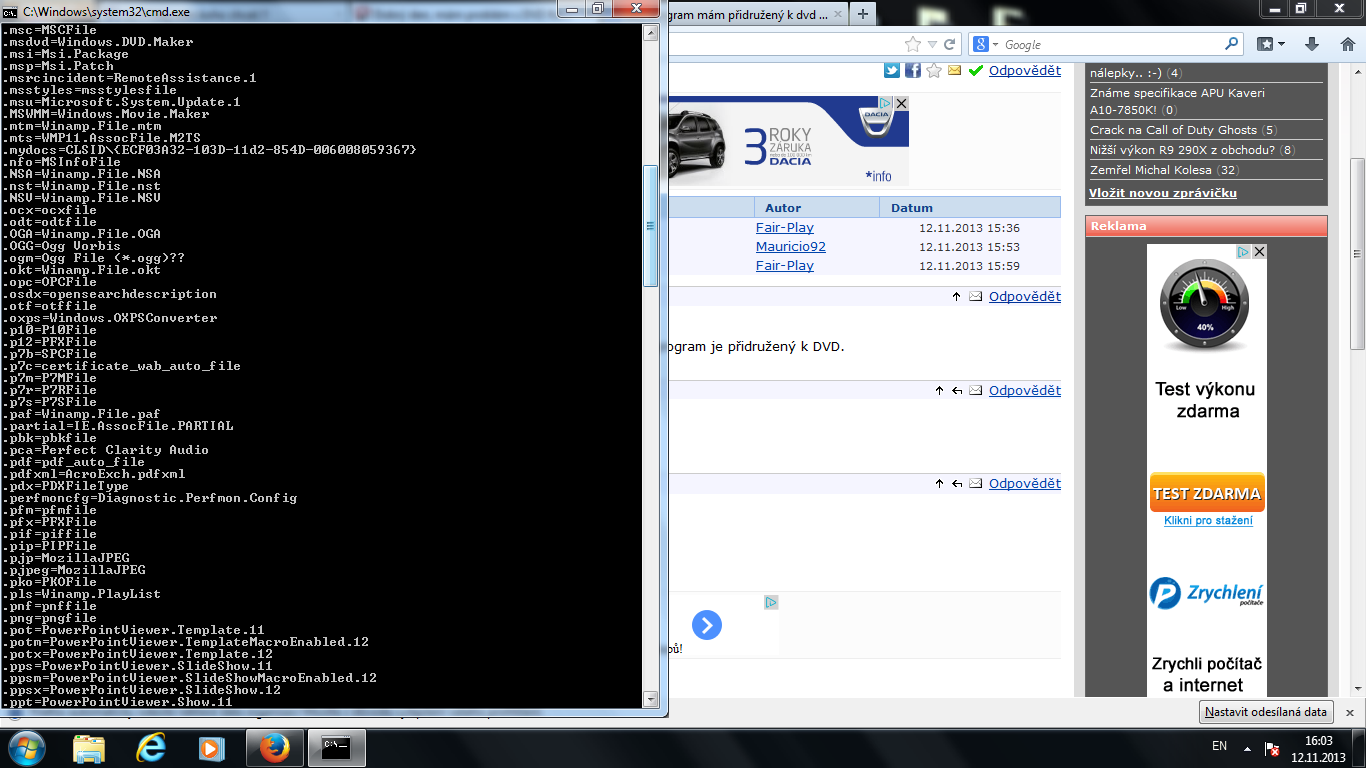Open a new Firefox tab with the plus button
Viewport: 1366px width, 768px height.
[x=862, y=13]
